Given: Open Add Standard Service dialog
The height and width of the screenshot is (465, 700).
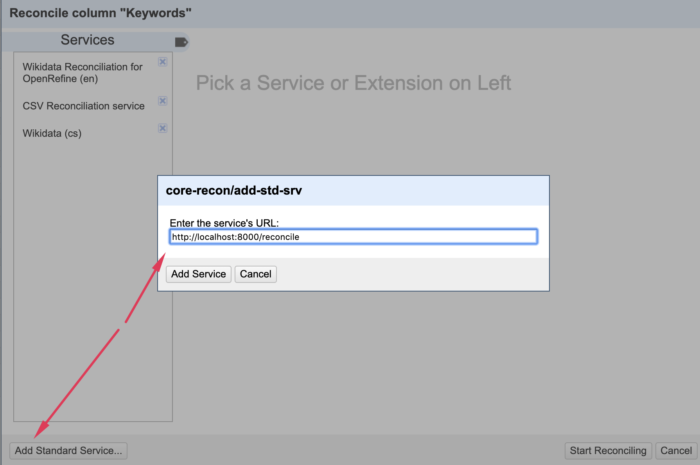Looking at the screenshot, I should [x=68, y=451].
